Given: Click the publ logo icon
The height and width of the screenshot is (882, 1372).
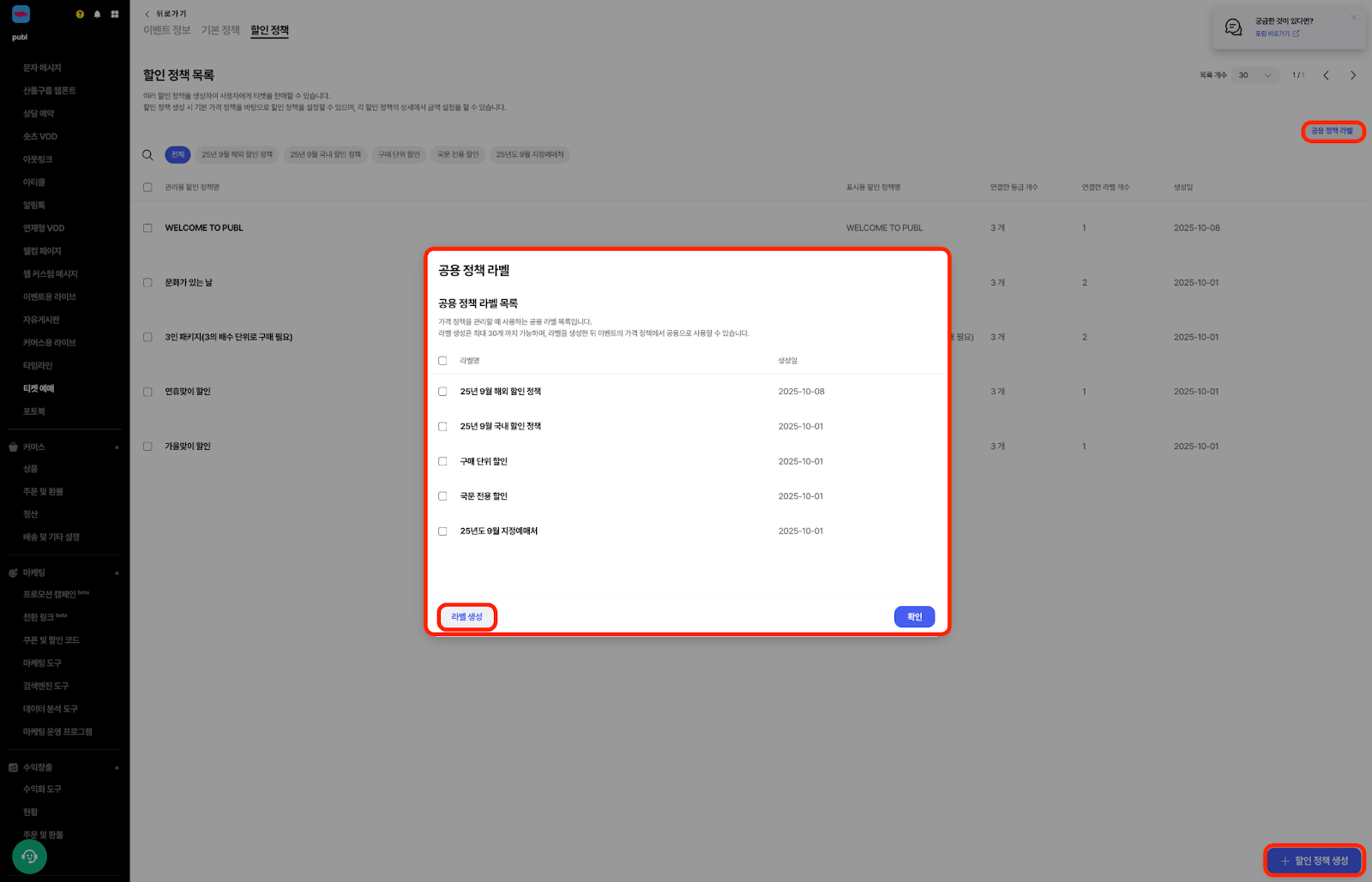Looking at the screenshot, I should 21,15.
